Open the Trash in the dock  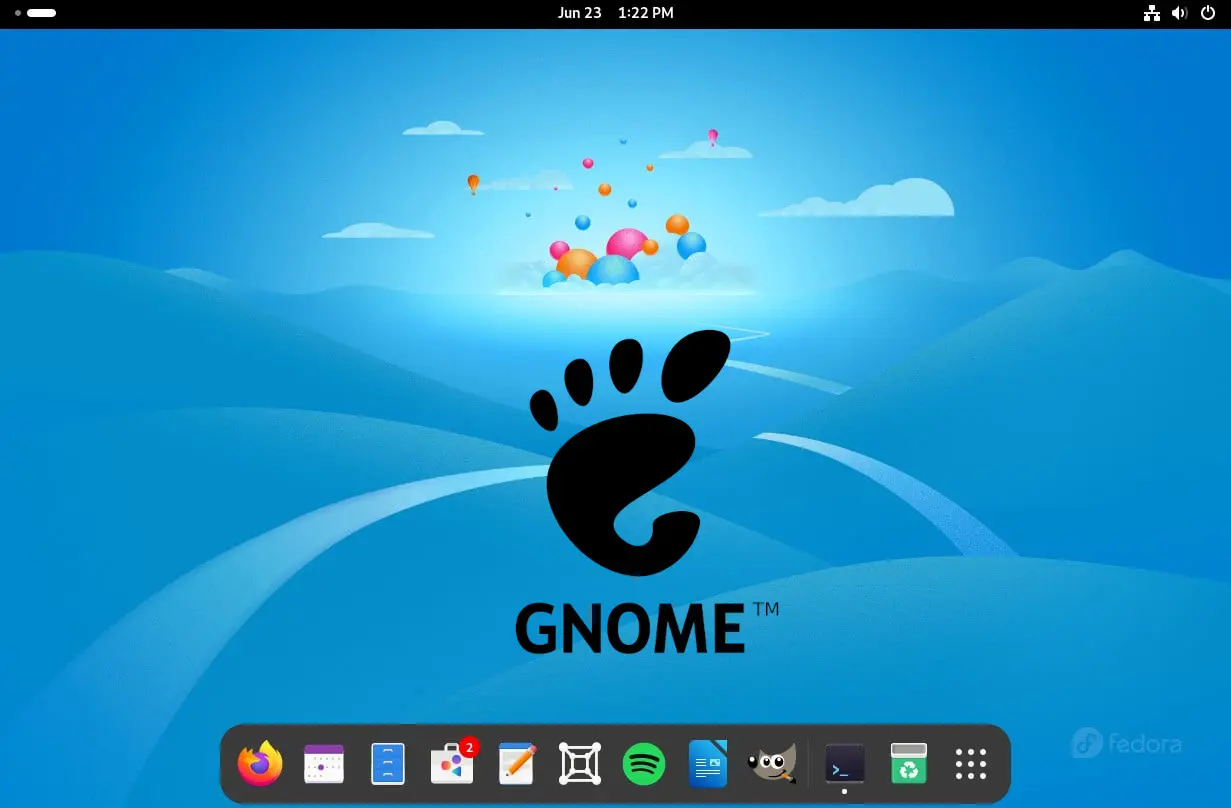909,764
